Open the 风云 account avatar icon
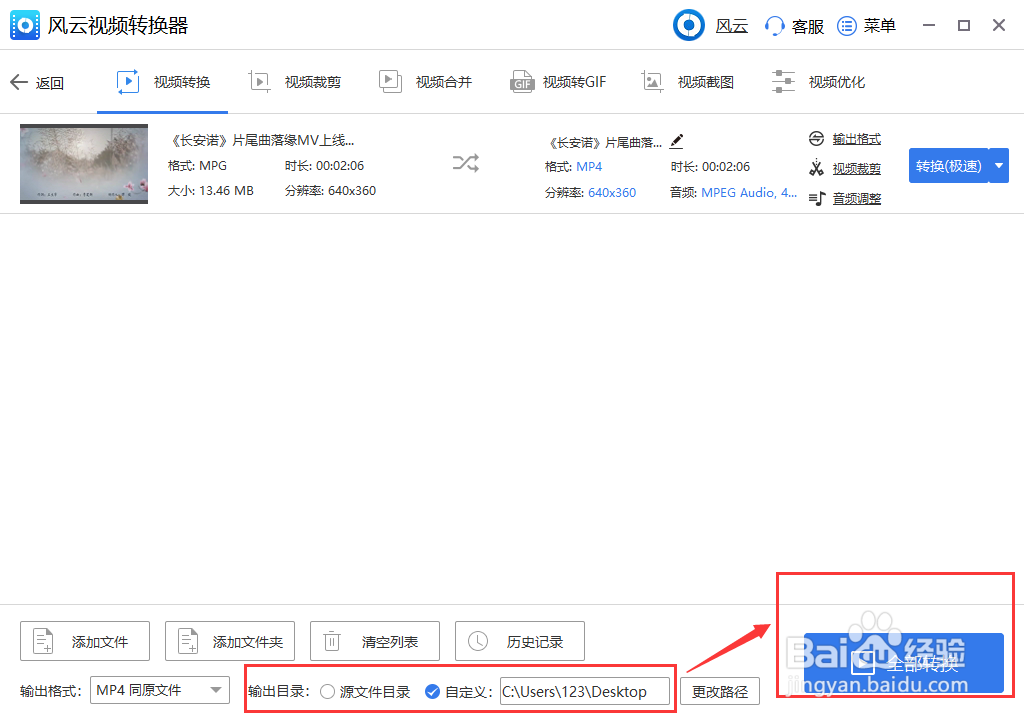 [x=688, y=25]
